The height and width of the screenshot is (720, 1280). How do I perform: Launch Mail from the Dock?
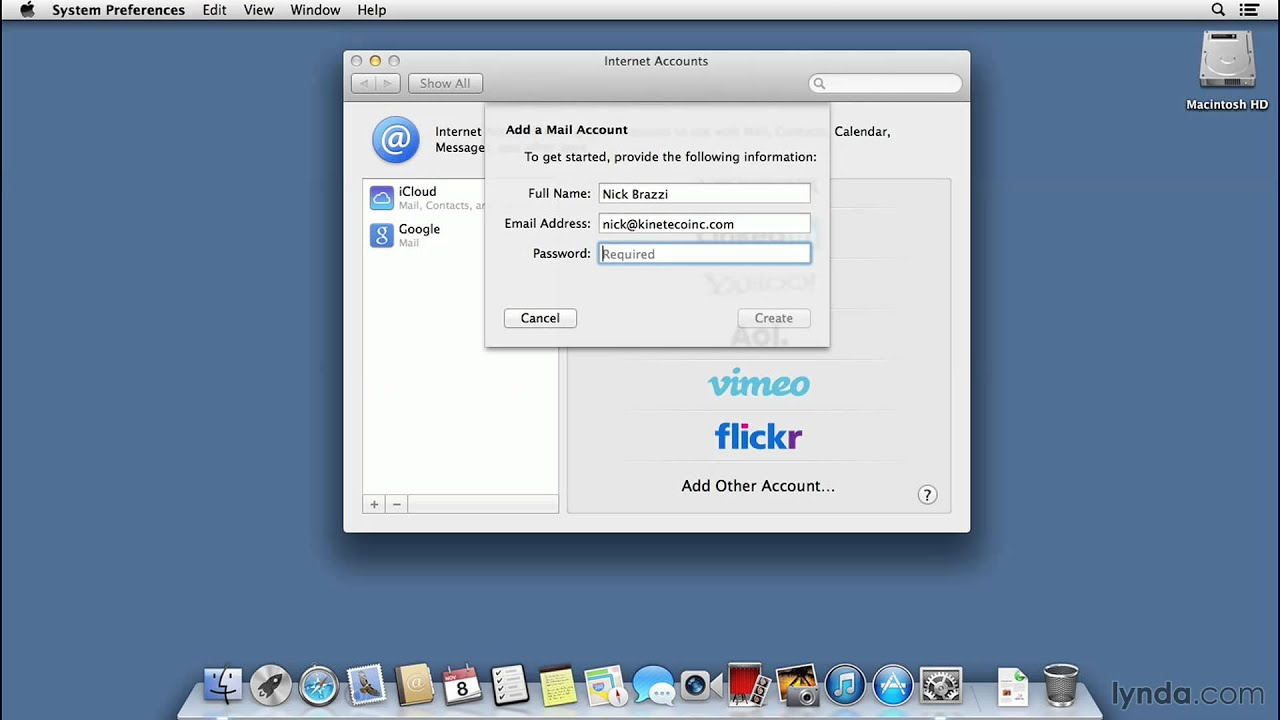(366, 686)
